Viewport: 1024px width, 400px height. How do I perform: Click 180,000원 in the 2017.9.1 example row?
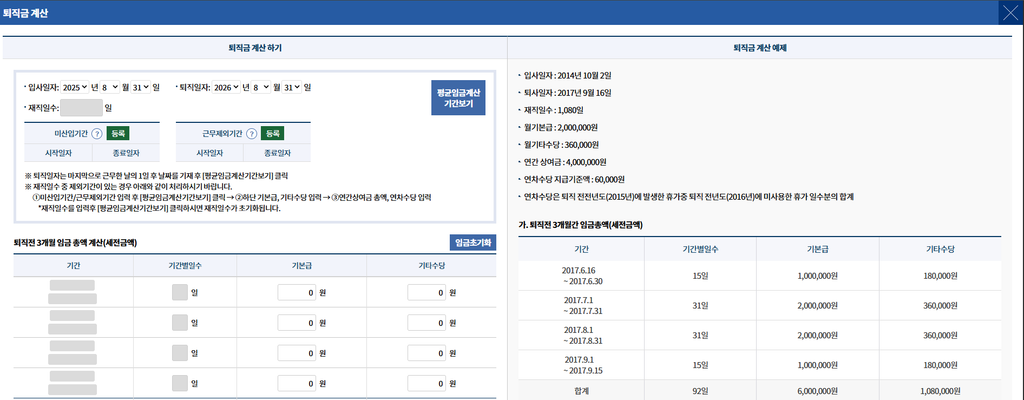pos(940,366)
